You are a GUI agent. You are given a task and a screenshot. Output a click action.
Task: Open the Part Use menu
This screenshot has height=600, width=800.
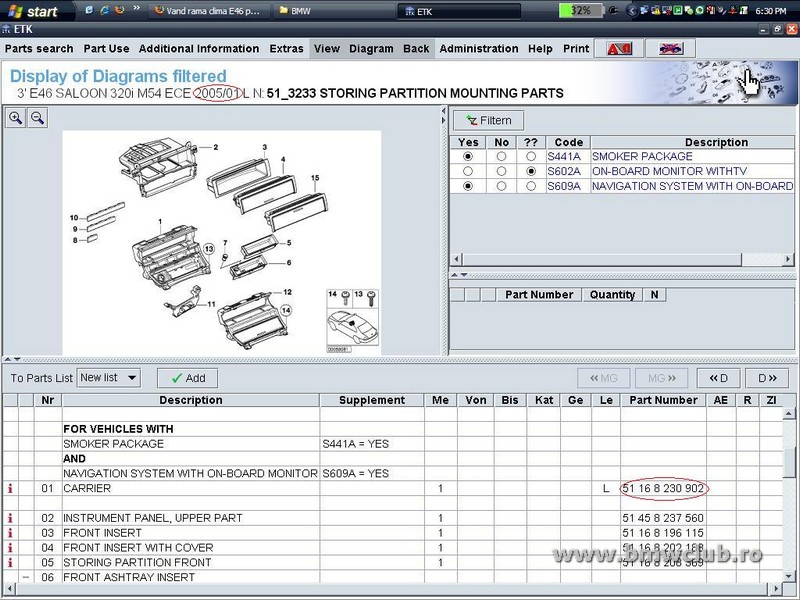coord(106,48)
